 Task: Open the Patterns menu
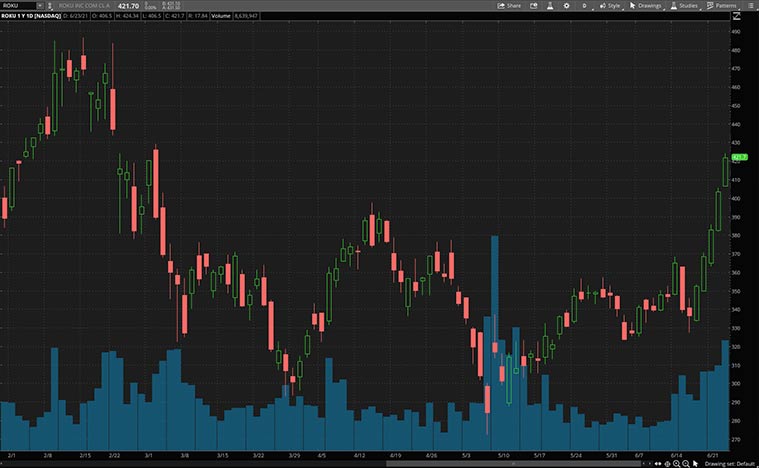tap(722, 6)
